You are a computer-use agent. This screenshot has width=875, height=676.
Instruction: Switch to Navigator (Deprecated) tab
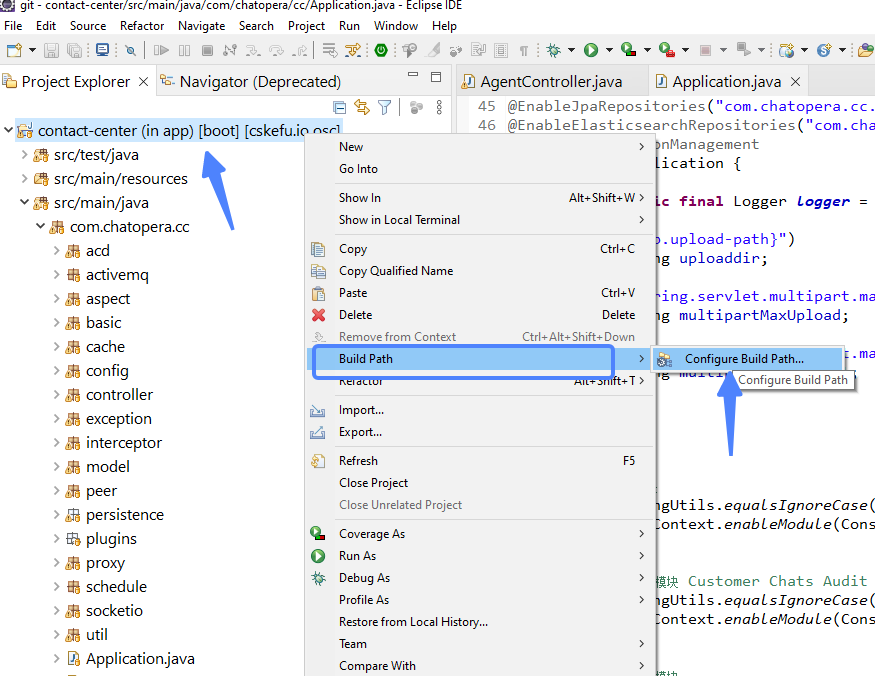[250, 81]
